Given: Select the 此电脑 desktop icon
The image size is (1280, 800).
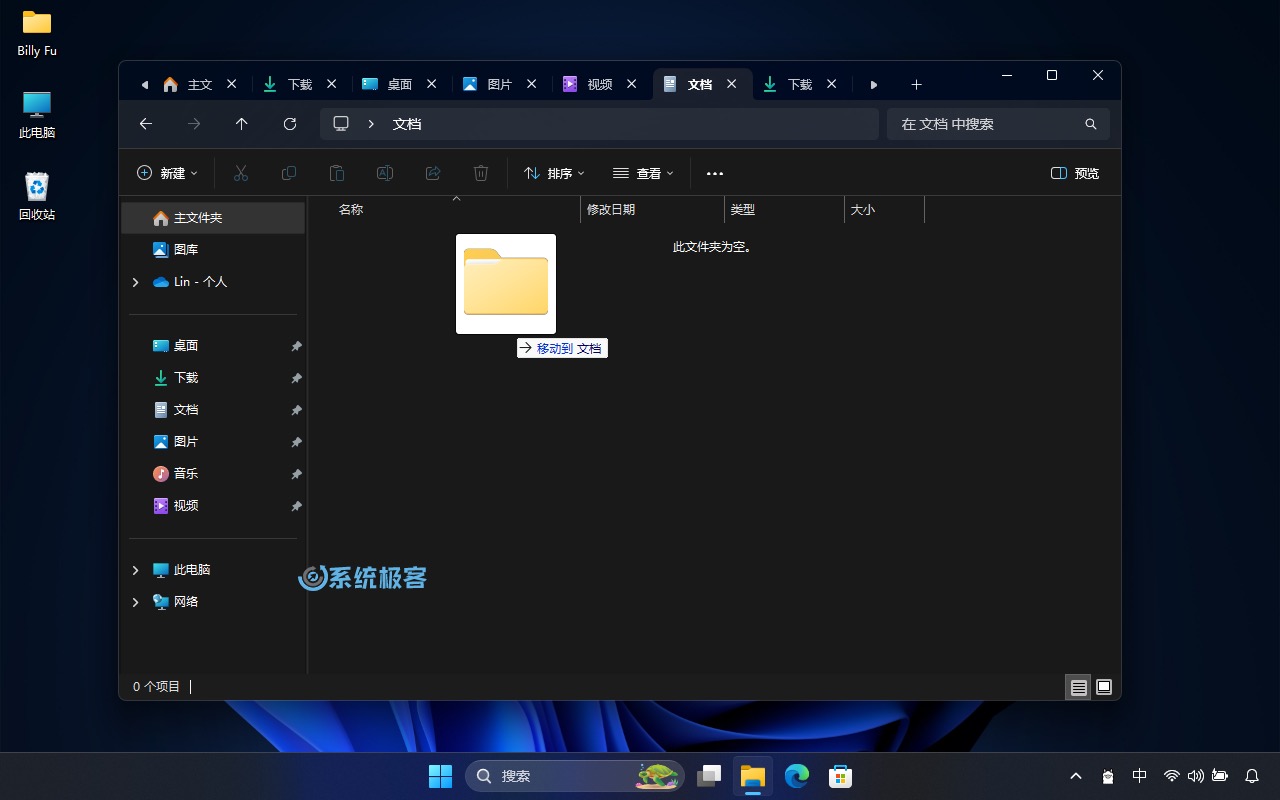Looking at the screenshot, I should [37, 114].
